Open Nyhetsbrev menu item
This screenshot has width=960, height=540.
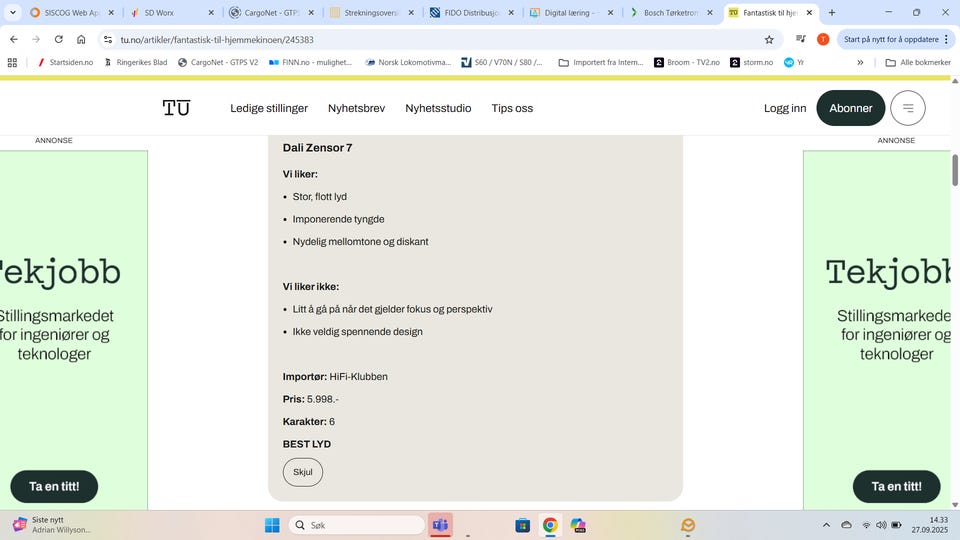click(x=356, y=108)
